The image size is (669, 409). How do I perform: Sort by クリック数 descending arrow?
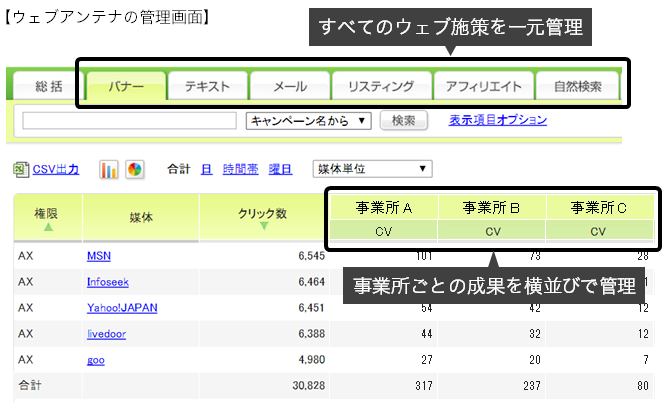[x=263, y=226]
